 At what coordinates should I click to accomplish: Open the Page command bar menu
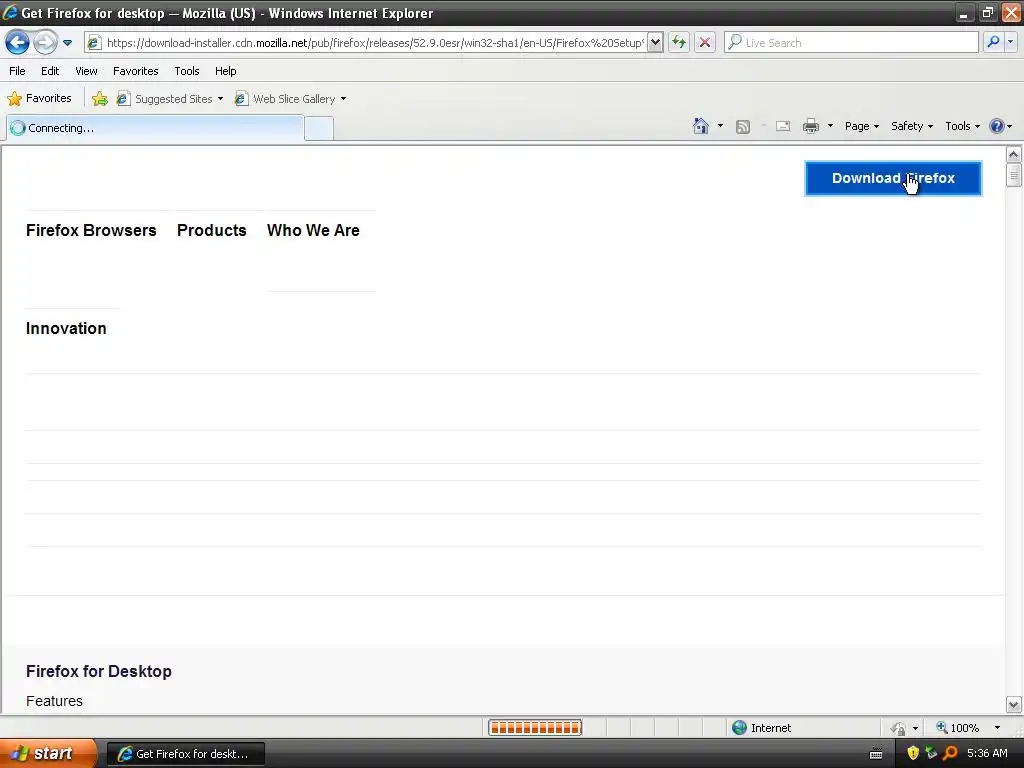click(x=861, y=126)
